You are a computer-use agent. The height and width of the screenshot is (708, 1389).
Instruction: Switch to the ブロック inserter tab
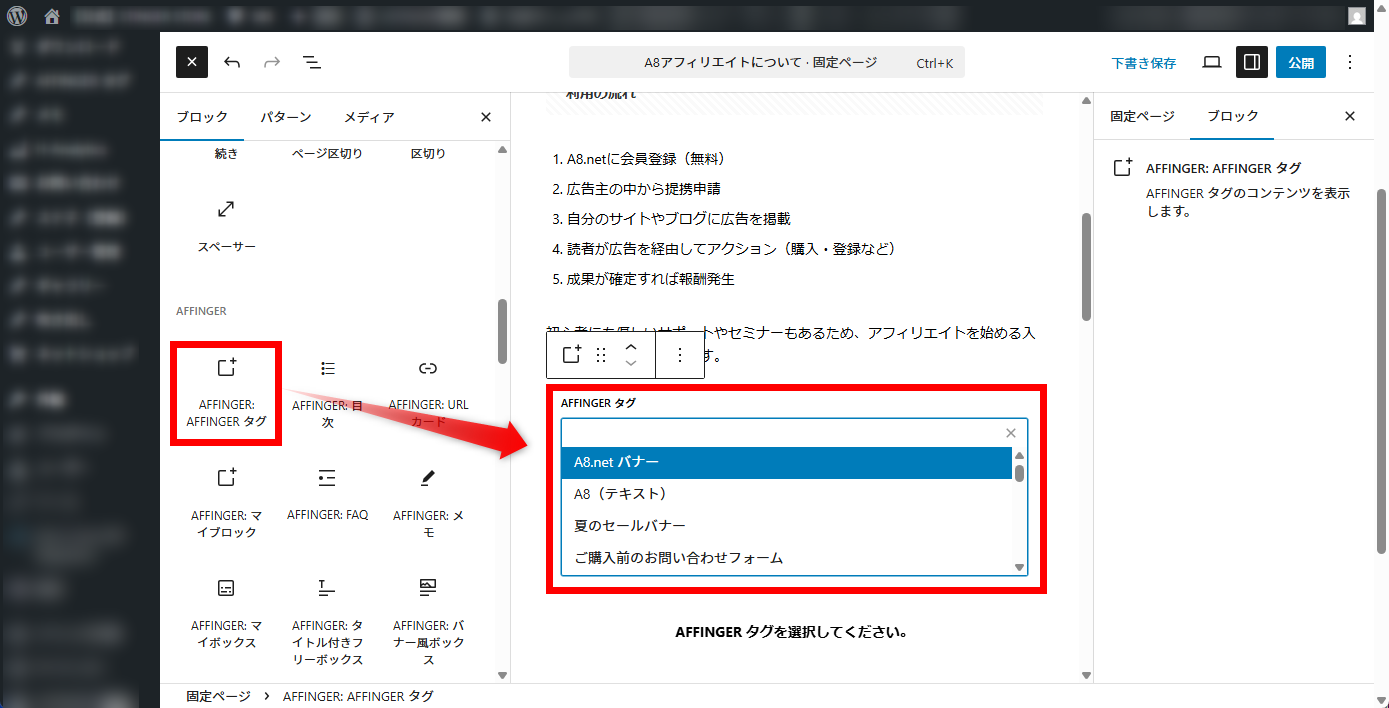coord(202,117)
